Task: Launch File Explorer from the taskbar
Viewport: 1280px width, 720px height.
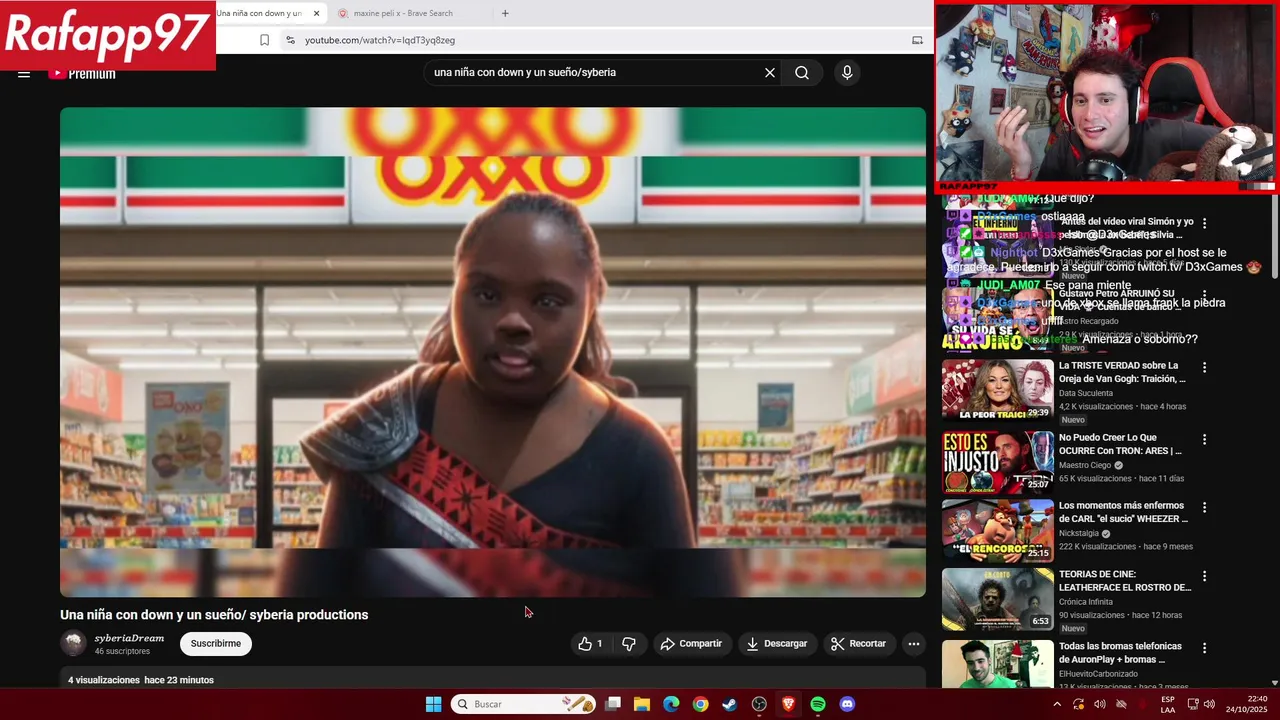Action: pyautogui.click(x=642, y=704)
